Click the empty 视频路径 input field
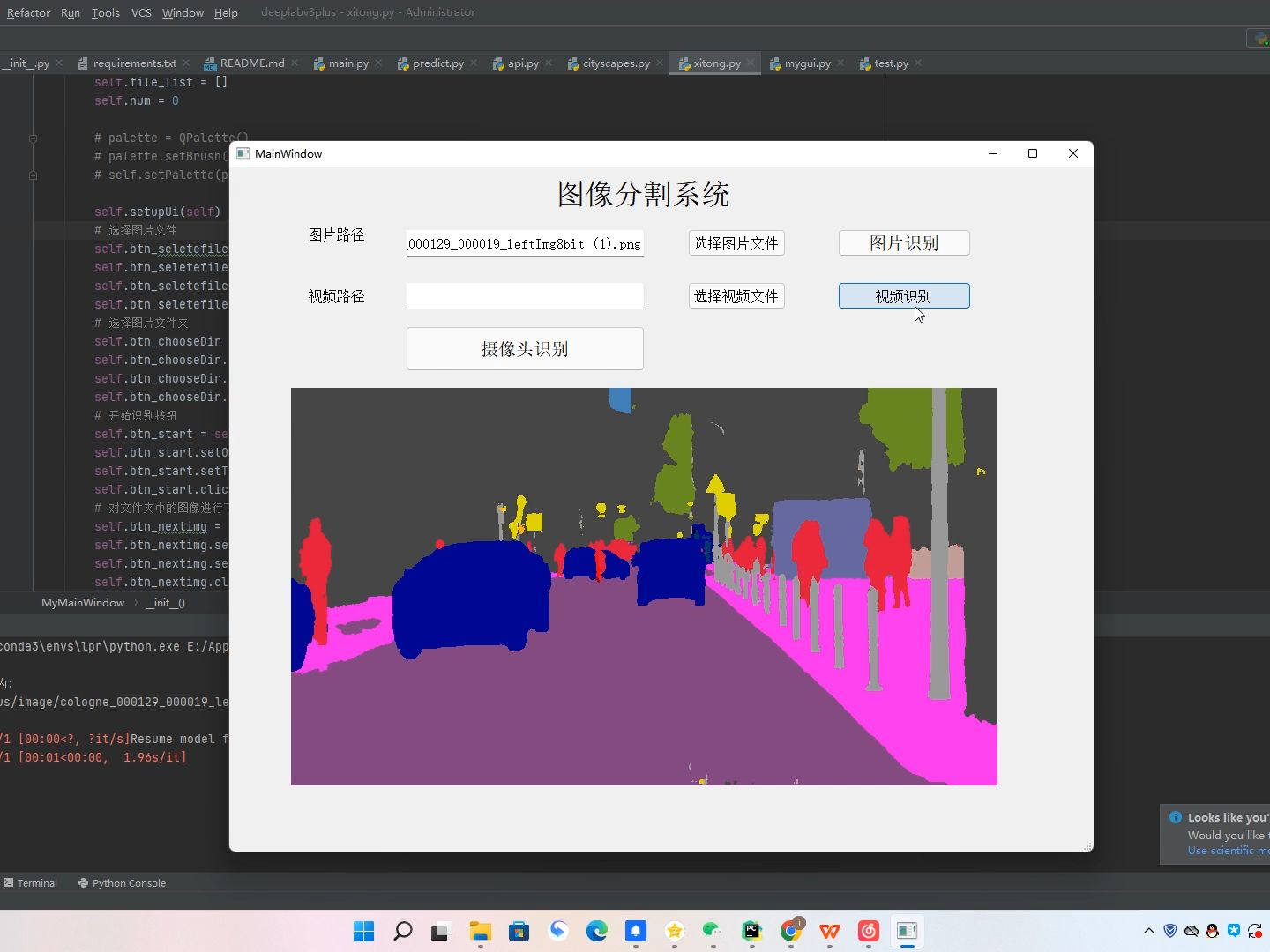 click(525, 296)
